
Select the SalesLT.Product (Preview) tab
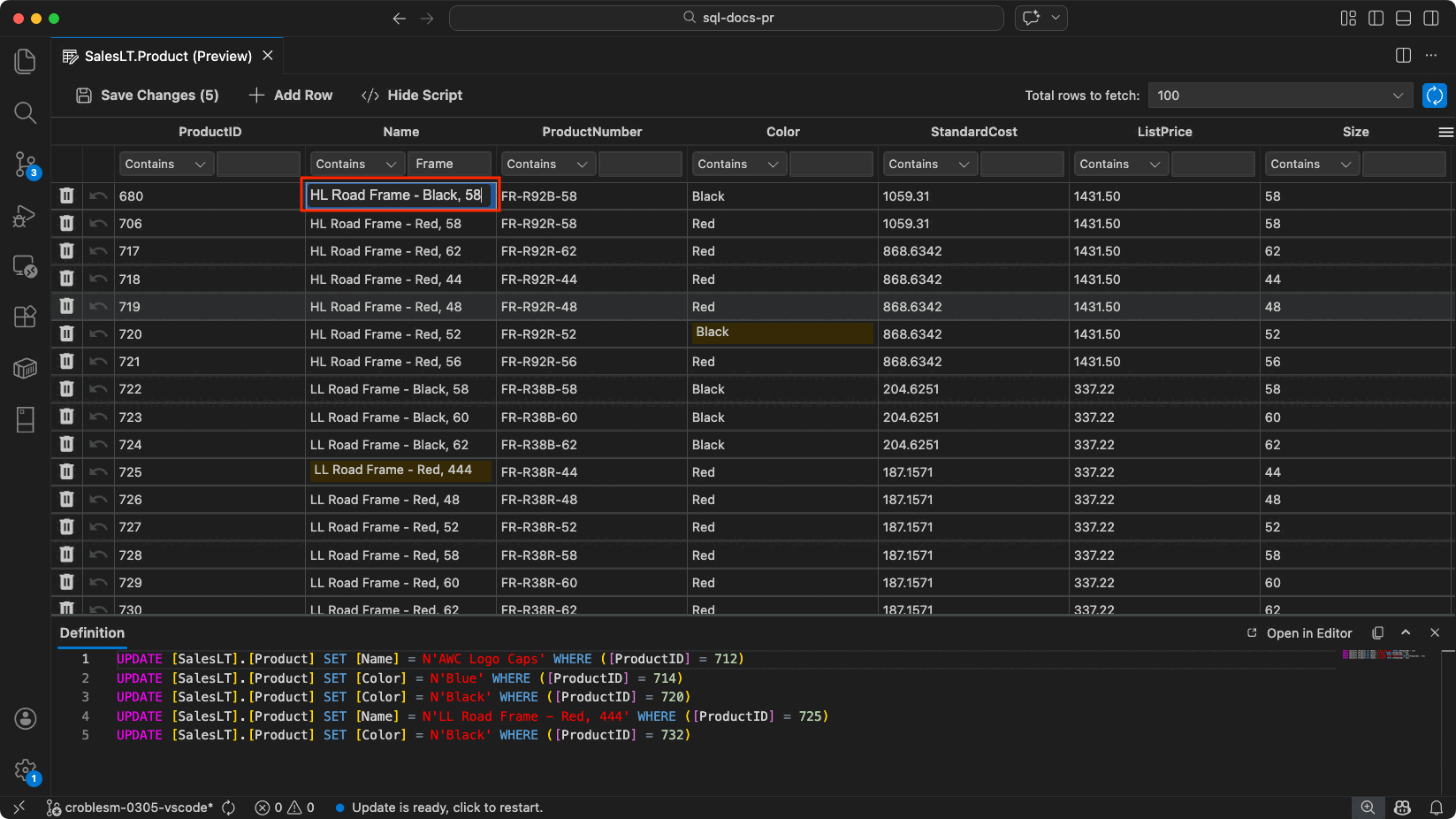tap(167, 56)
